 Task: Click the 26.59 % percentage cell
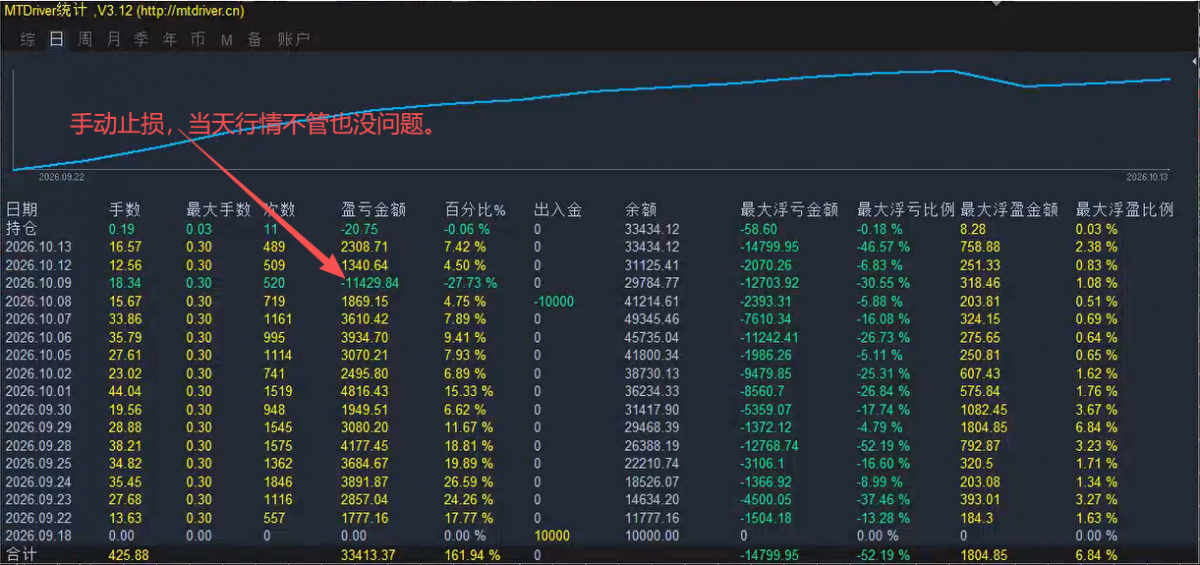(468, 481)
